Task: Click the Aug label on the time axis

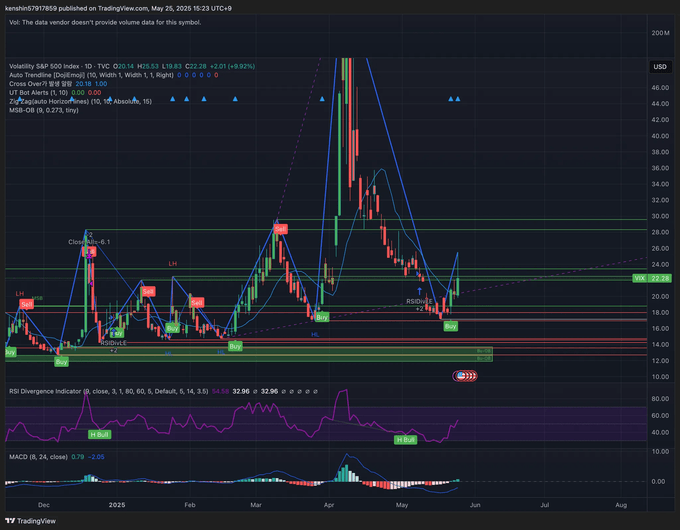Action: 621,505
